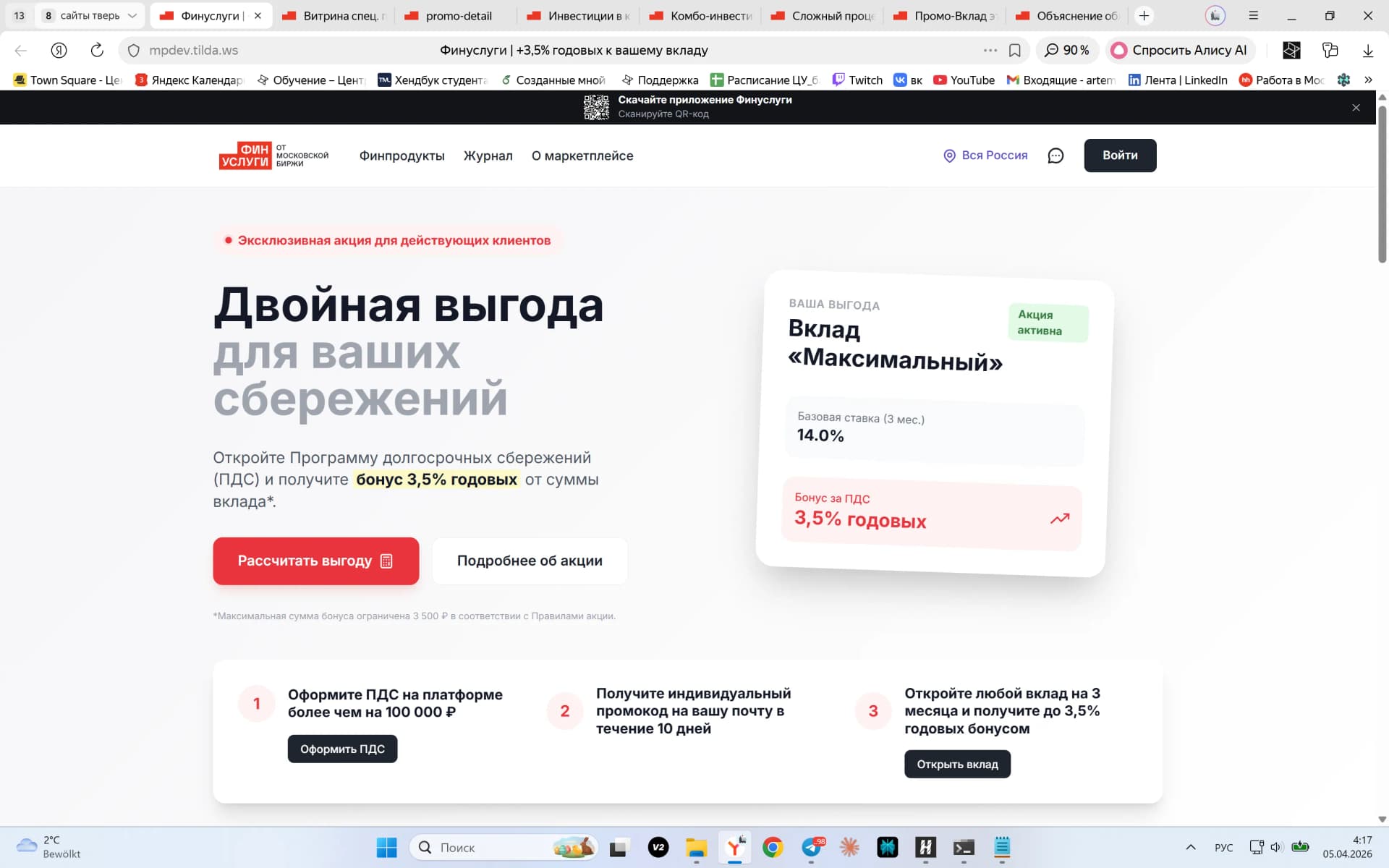The width and height of the screenshot is (1389, 868).
Task: Click the Войти button
Action: [x=1120, y=156]
